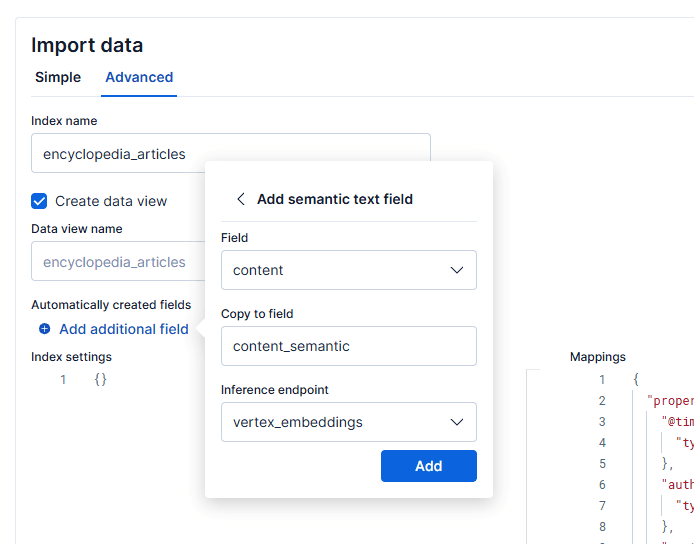The width and height of the screenshot is (694, 544).
Task: Click the plus icon beside Add additional field
Action: click(44, 329)
